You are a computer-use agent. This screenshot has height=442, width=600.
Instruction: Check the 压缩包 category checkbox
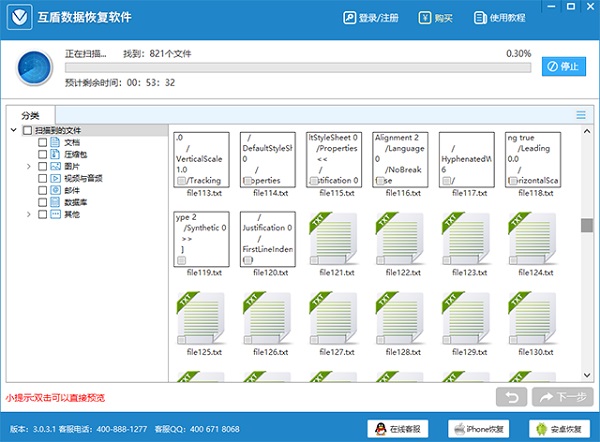[x=42, y=154]
